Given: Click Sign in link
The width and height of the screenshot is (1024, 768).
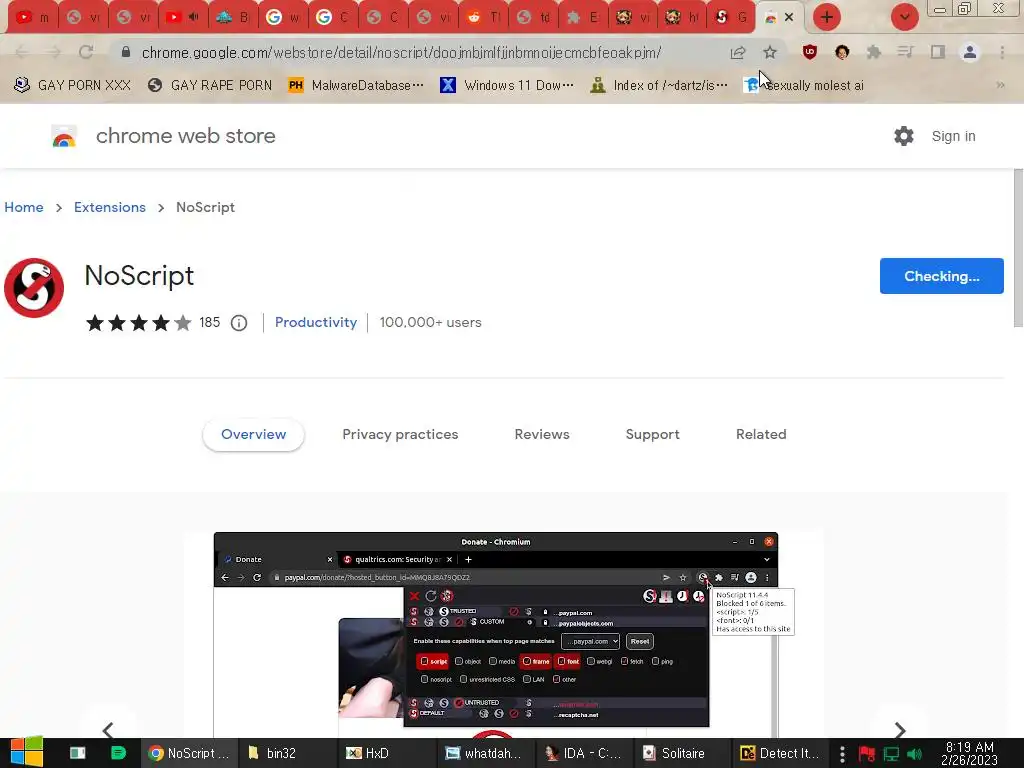Looking at the screenshot, I should coord(953,136).
